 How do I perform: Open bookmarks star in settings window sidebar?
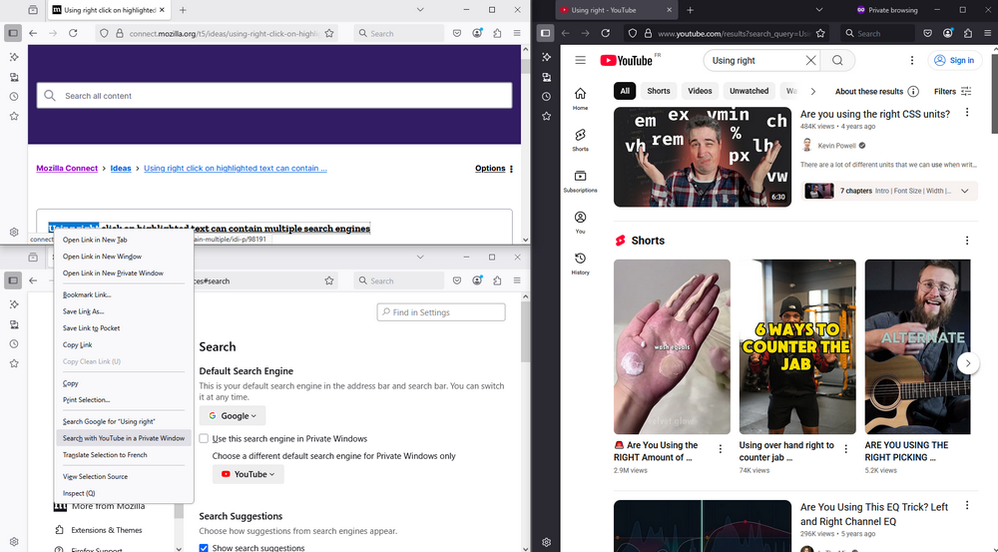[14, 364]
